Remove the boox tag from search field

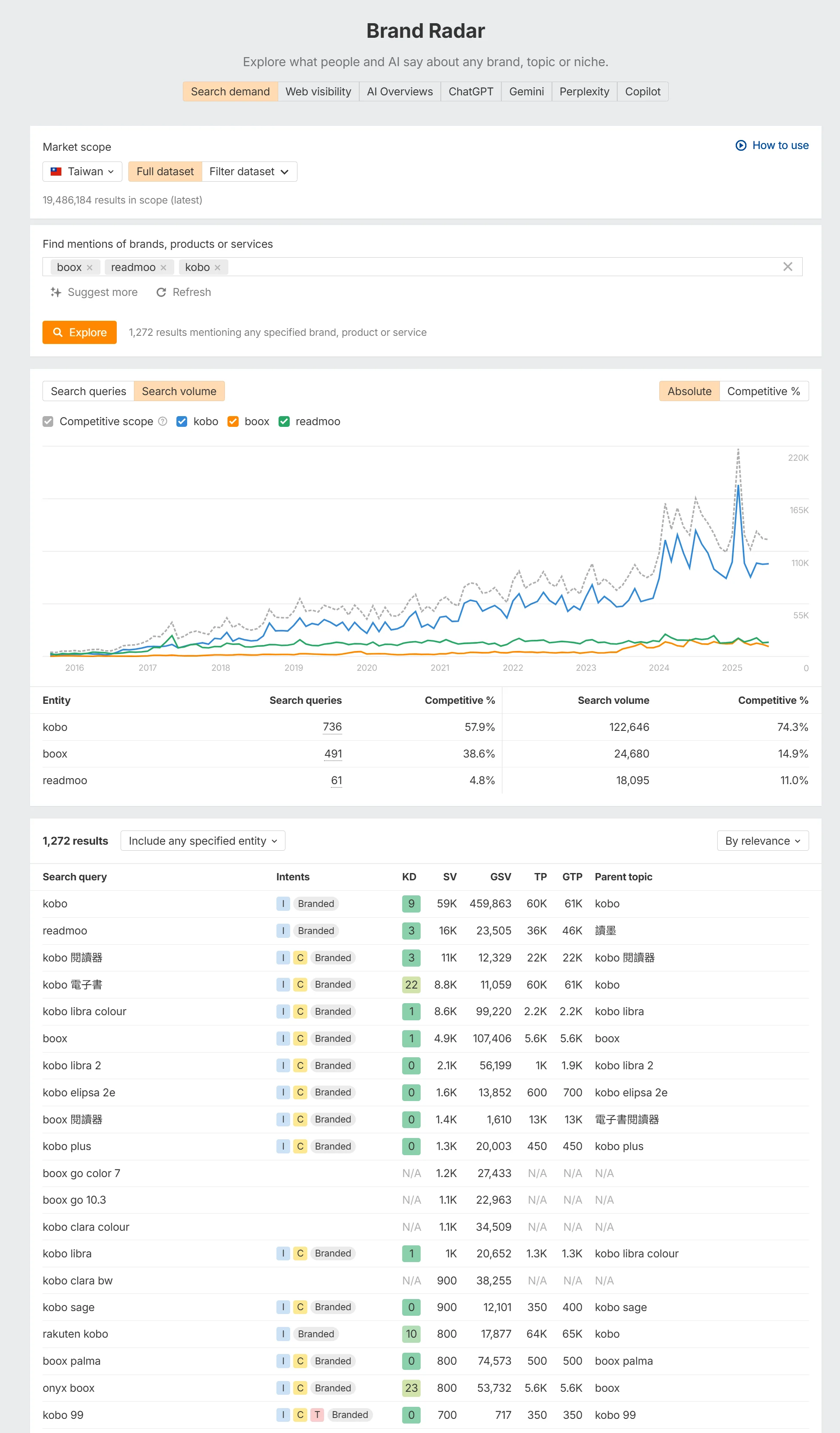click(89, 267)
